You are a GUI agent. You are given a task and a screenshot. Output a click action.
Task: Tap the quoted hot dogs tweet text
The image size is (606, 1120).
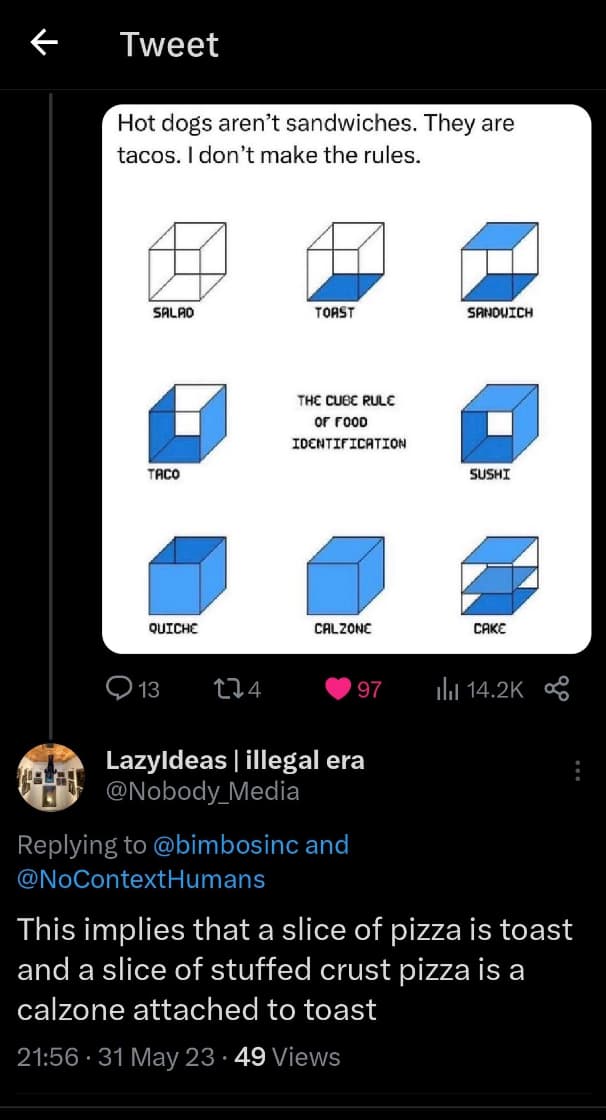pyautogui.click(x=316, y=139)
